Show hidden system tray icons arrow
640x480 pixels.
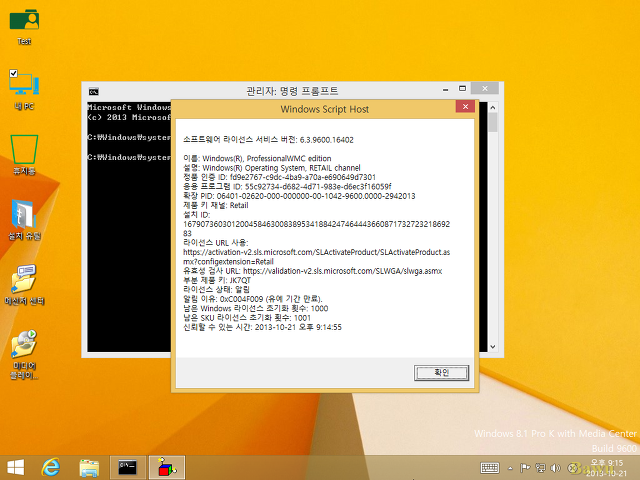510,468
